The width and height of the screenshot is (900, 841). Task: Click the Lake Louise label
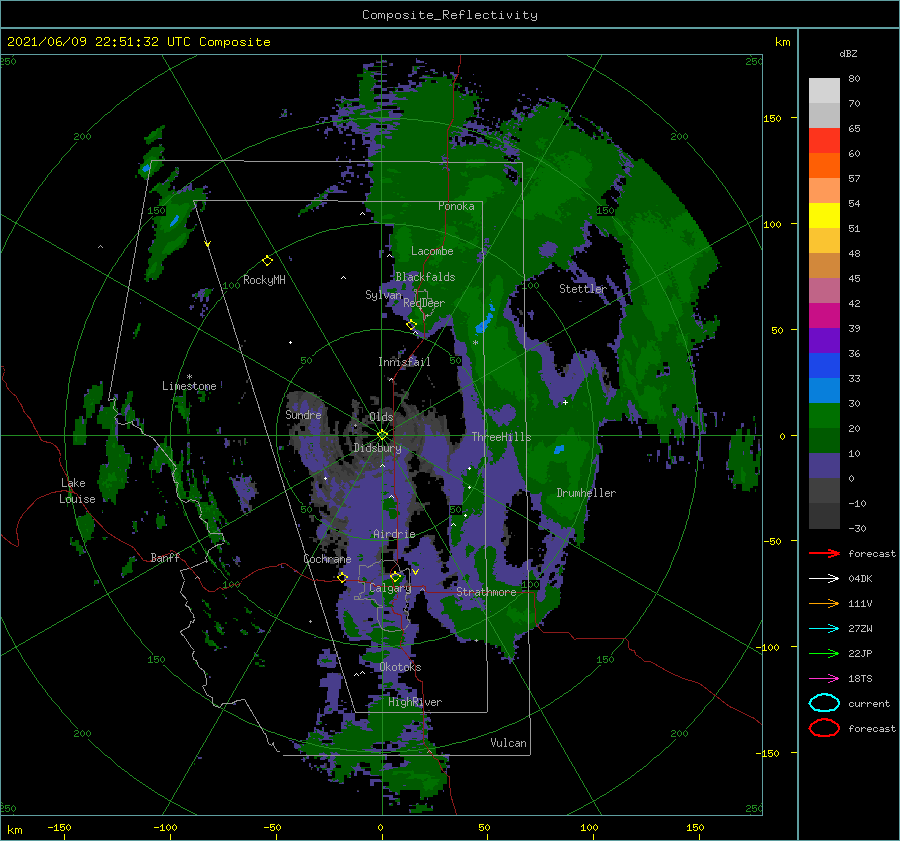point(78,491)
